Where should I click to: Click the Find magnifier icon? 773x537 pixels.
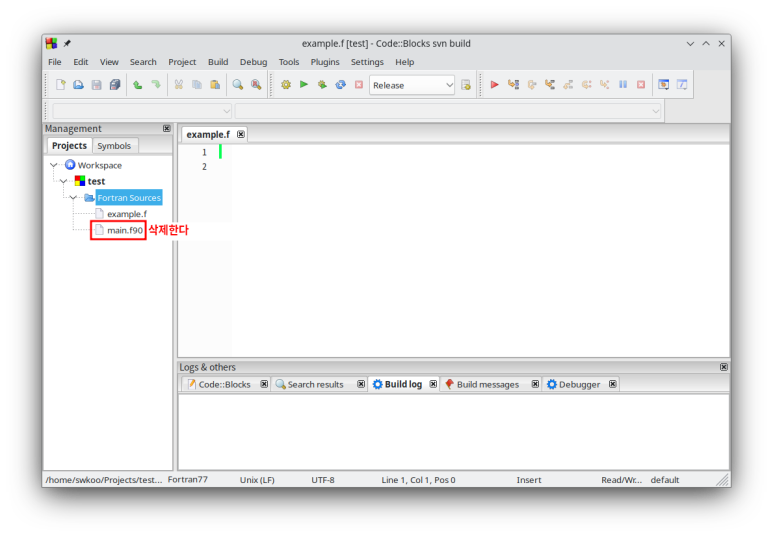tap(238, 85)
